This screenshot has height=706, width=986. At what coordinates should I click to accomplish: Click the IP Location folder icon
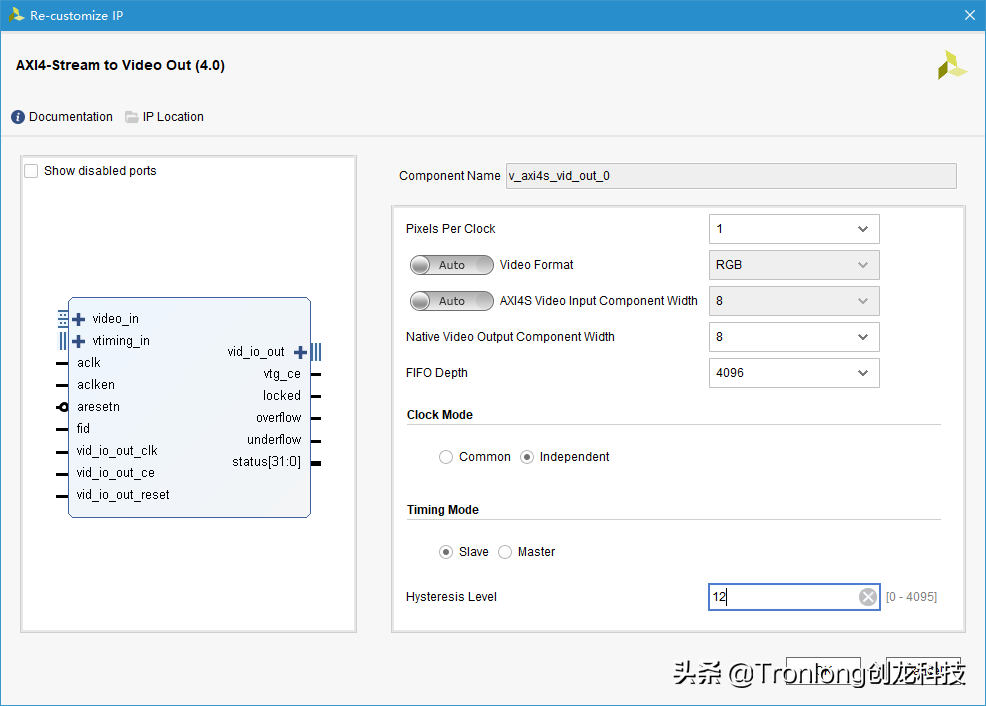click(132, 116)
